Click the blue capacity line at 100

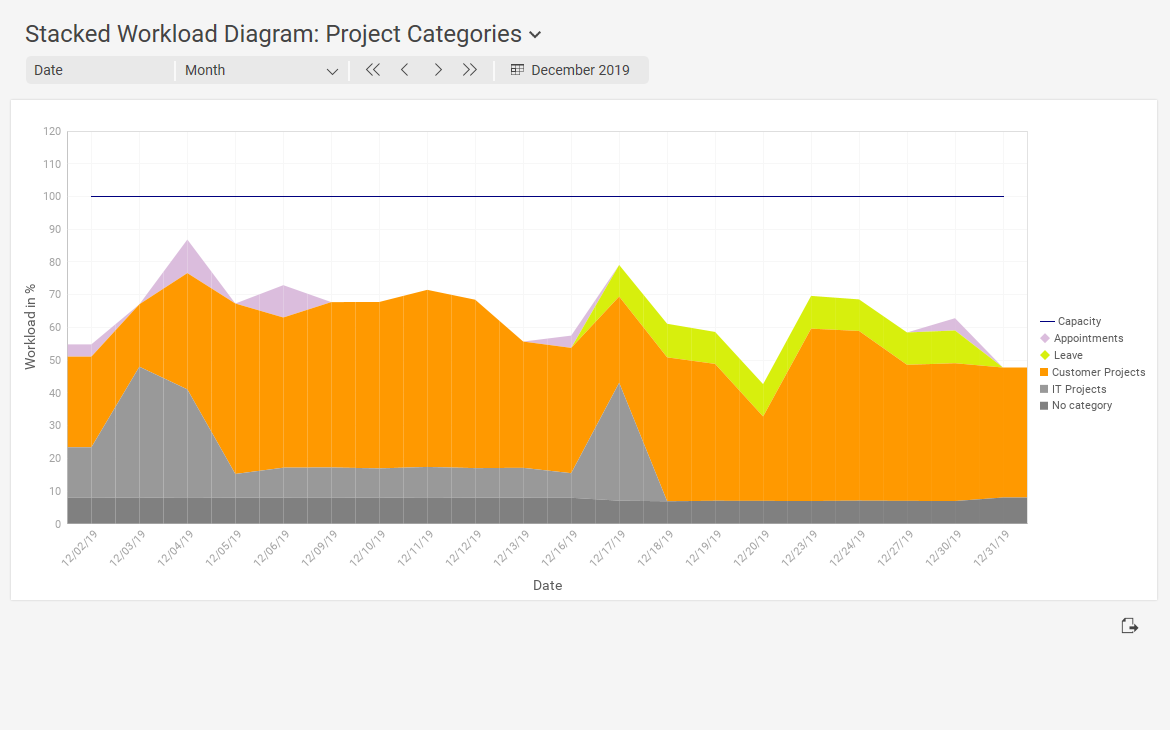coord(547,196)
